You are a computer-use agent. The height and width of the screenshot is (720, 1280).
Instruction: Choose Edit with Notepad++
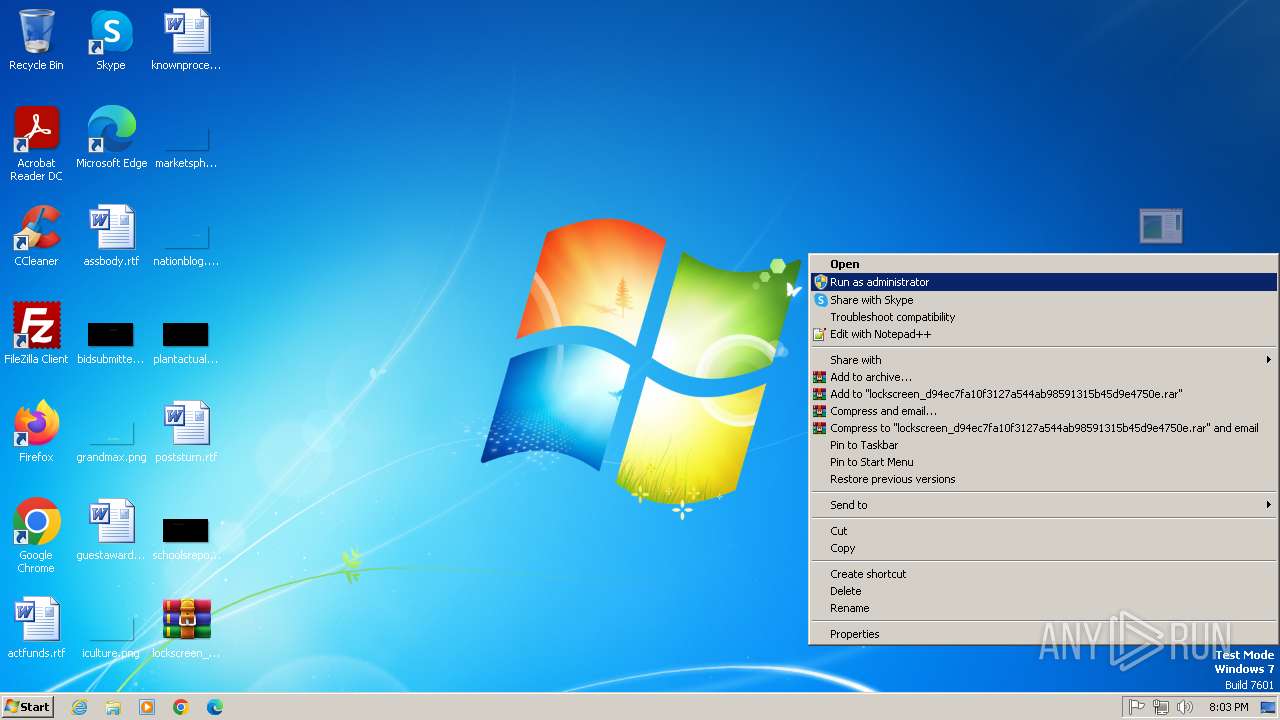point(1043,334)
